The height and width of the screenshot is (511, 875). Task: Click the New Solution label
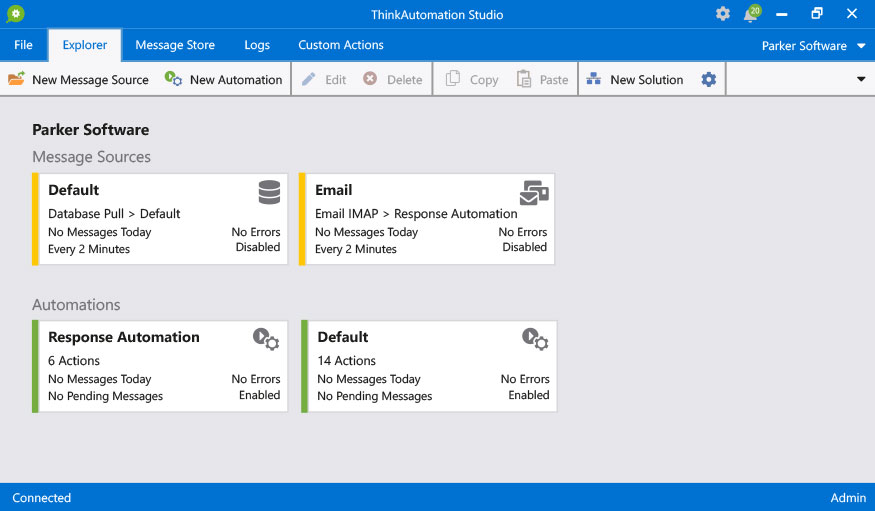(x=646, y=80)
